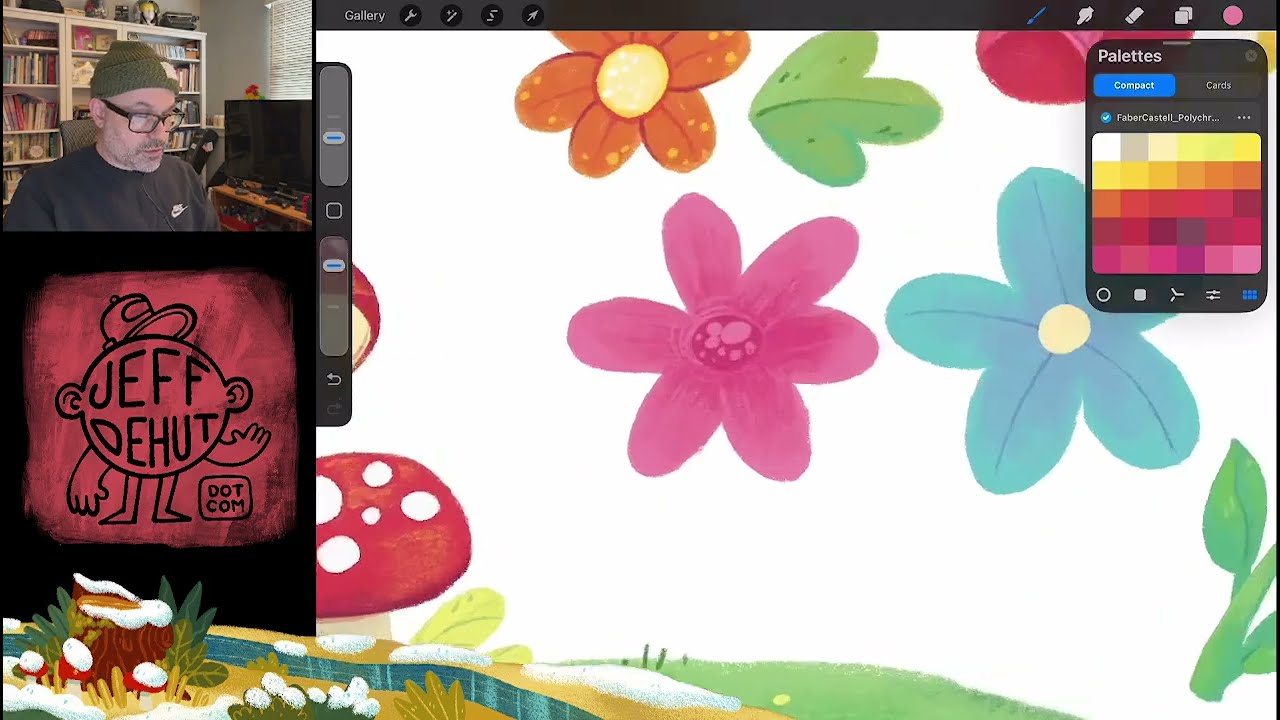Close the Palettes panel

[x=1251, y=56]
